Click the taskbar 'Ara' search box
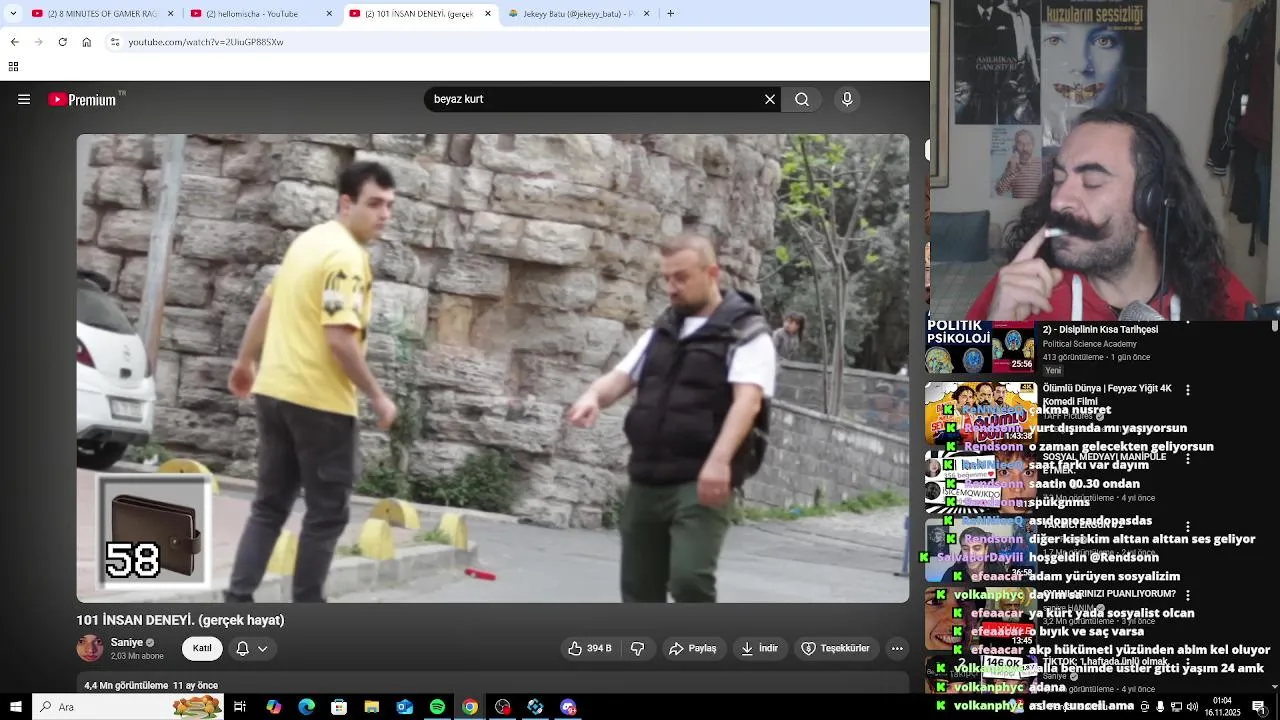This screenshot has height=720, width=1280. tap(128, 707)
